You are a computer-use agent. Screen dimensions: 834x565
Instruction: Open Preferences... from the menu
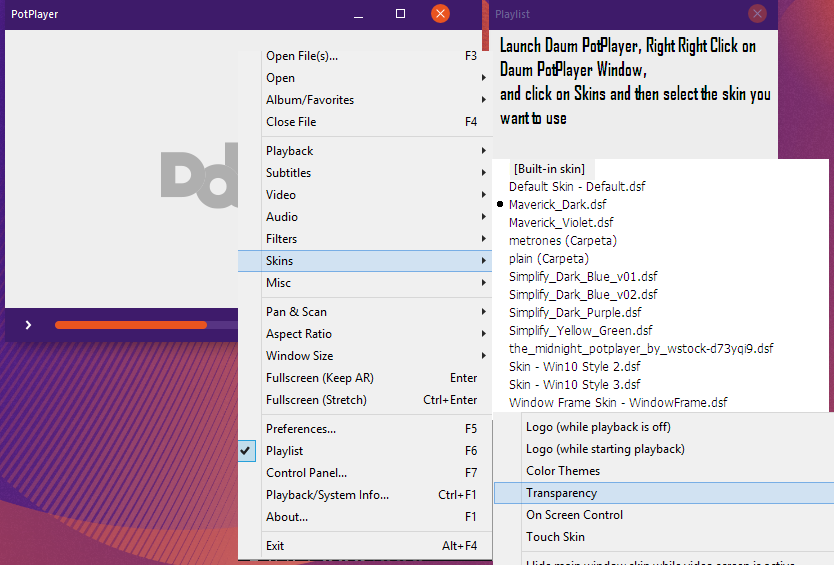point(301,429)
